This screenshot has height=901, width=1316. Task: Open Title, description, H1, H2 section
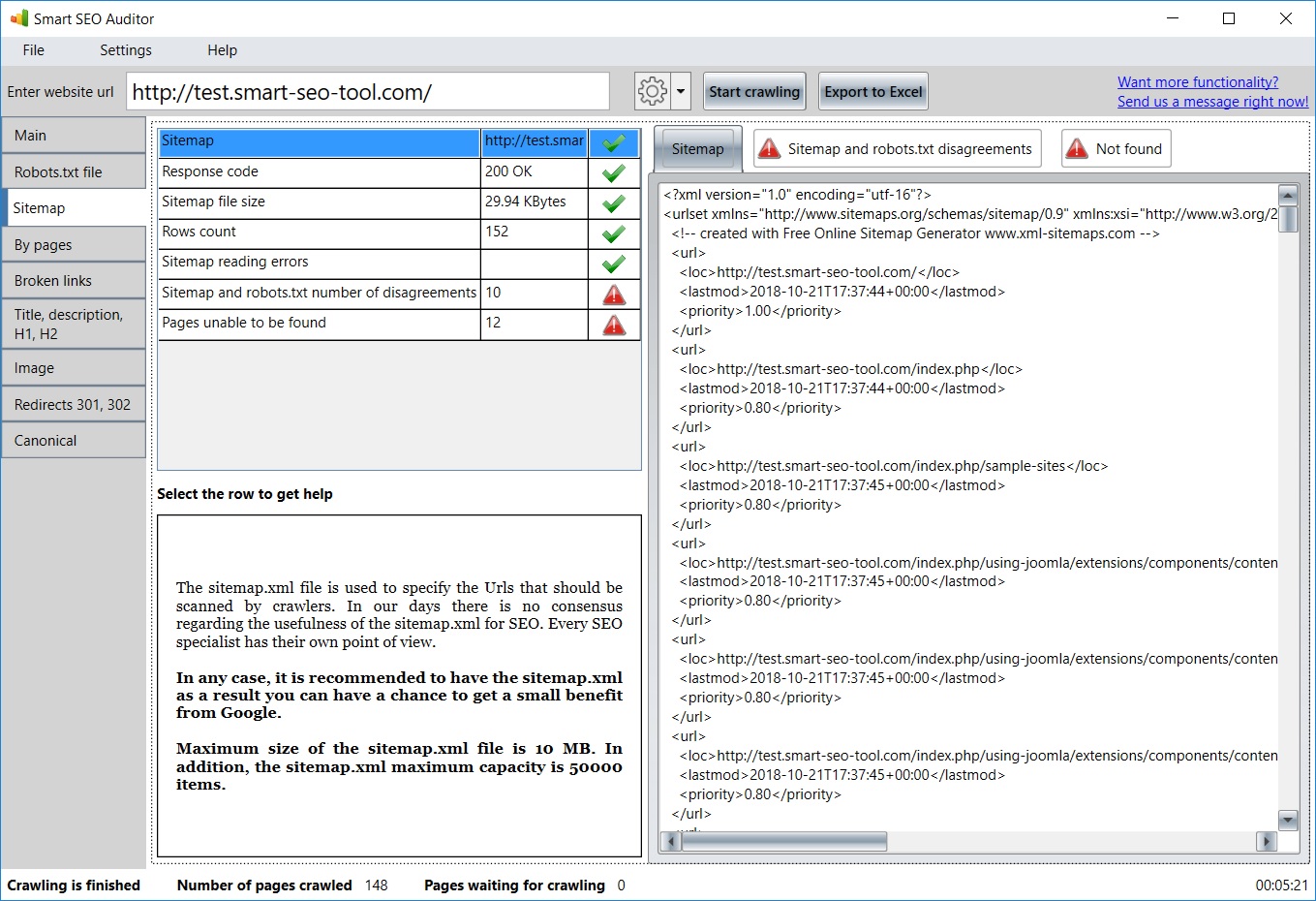(x=74, y=325)
